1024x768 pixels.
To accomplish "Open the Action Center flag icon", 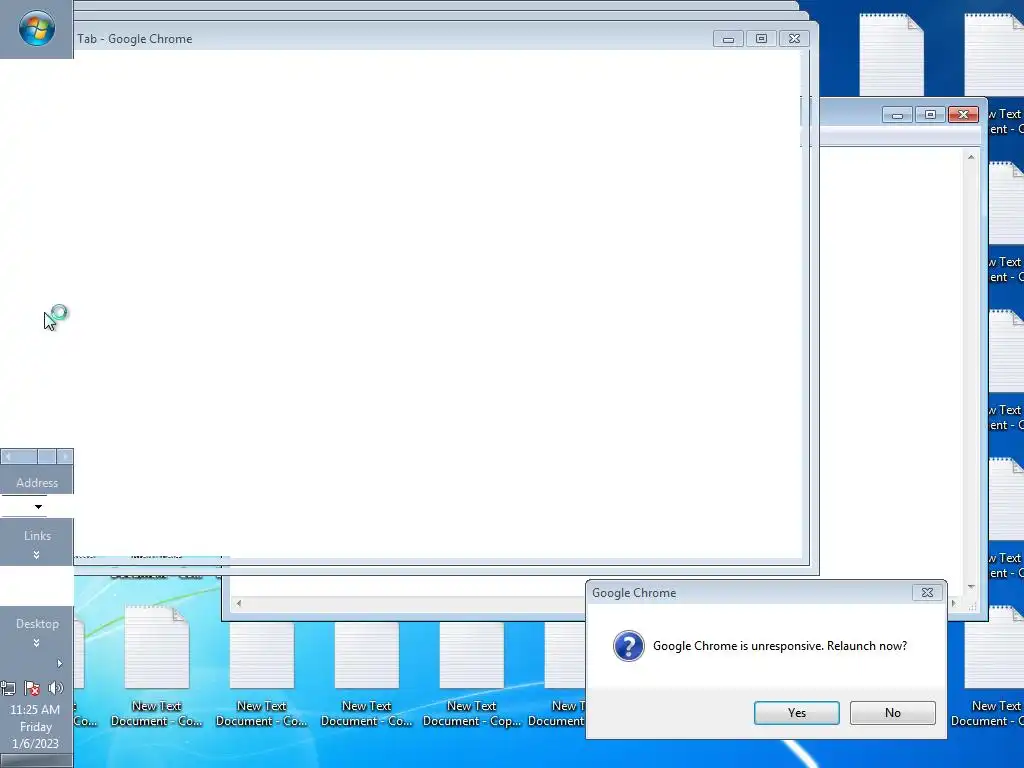I will tap(31, 688).
